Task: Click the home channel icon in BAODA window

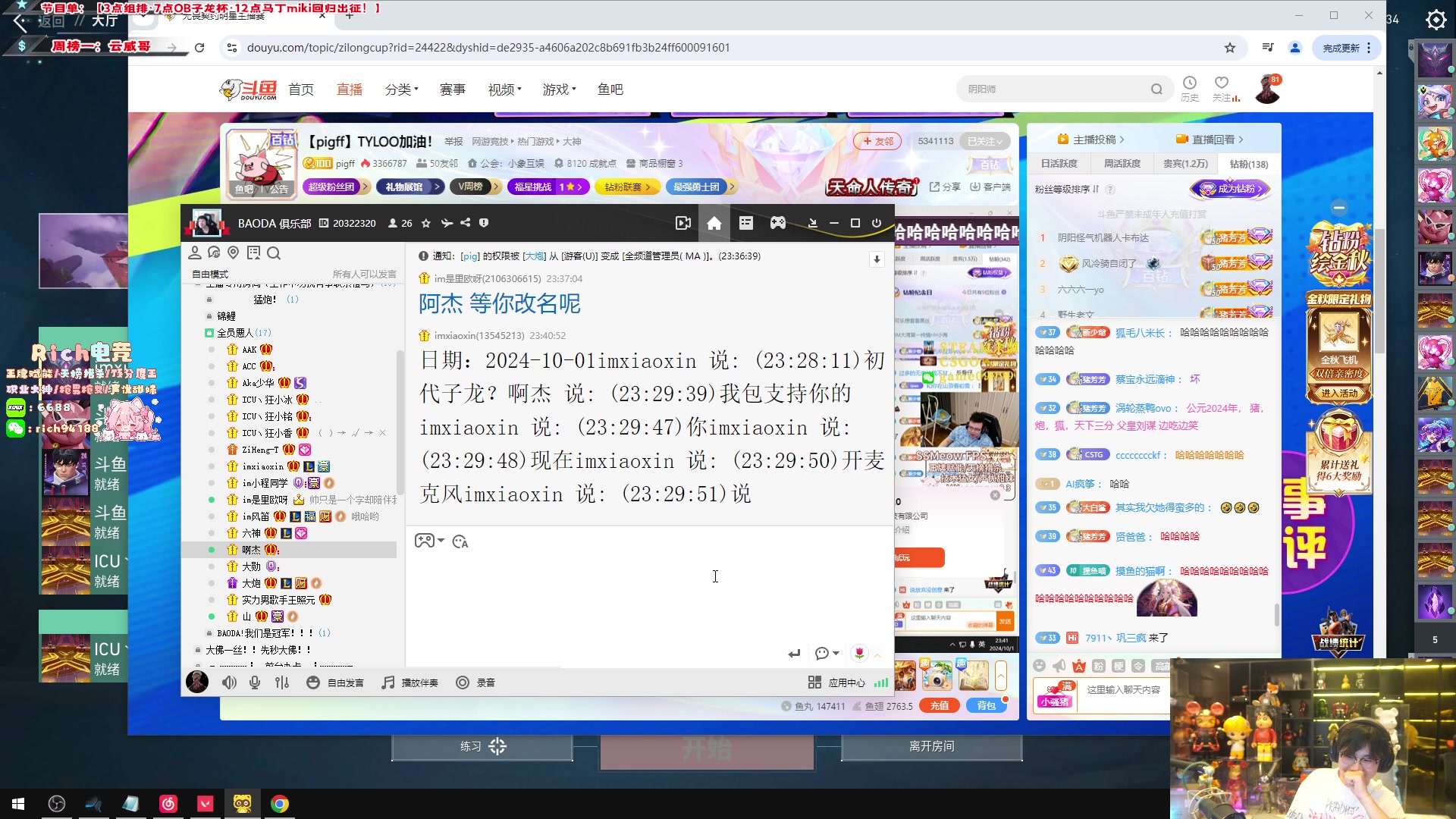Action: pos(714,223)
